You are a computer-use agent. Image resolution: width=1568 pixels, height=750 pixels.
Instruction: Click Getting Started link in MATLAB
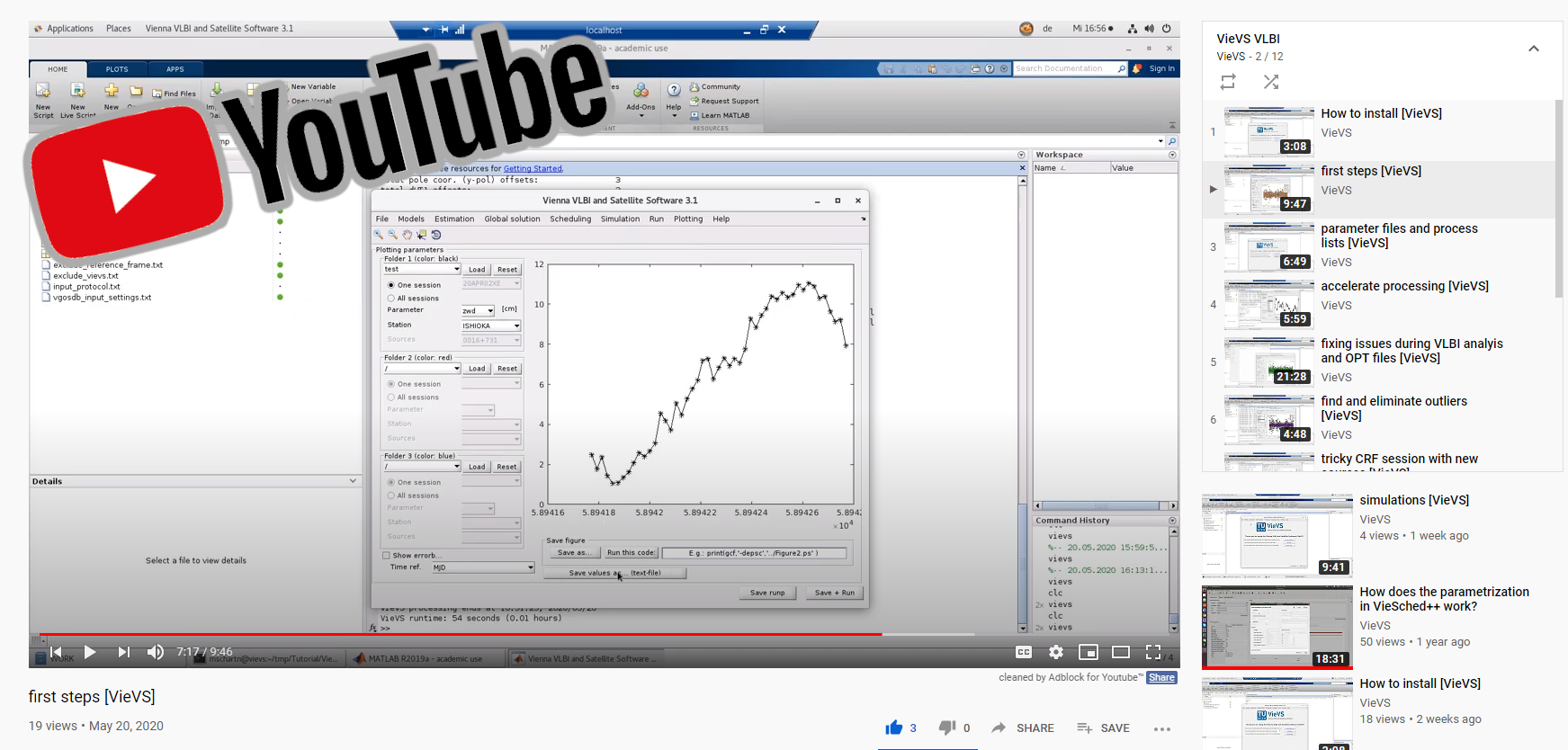coord(533,169)
